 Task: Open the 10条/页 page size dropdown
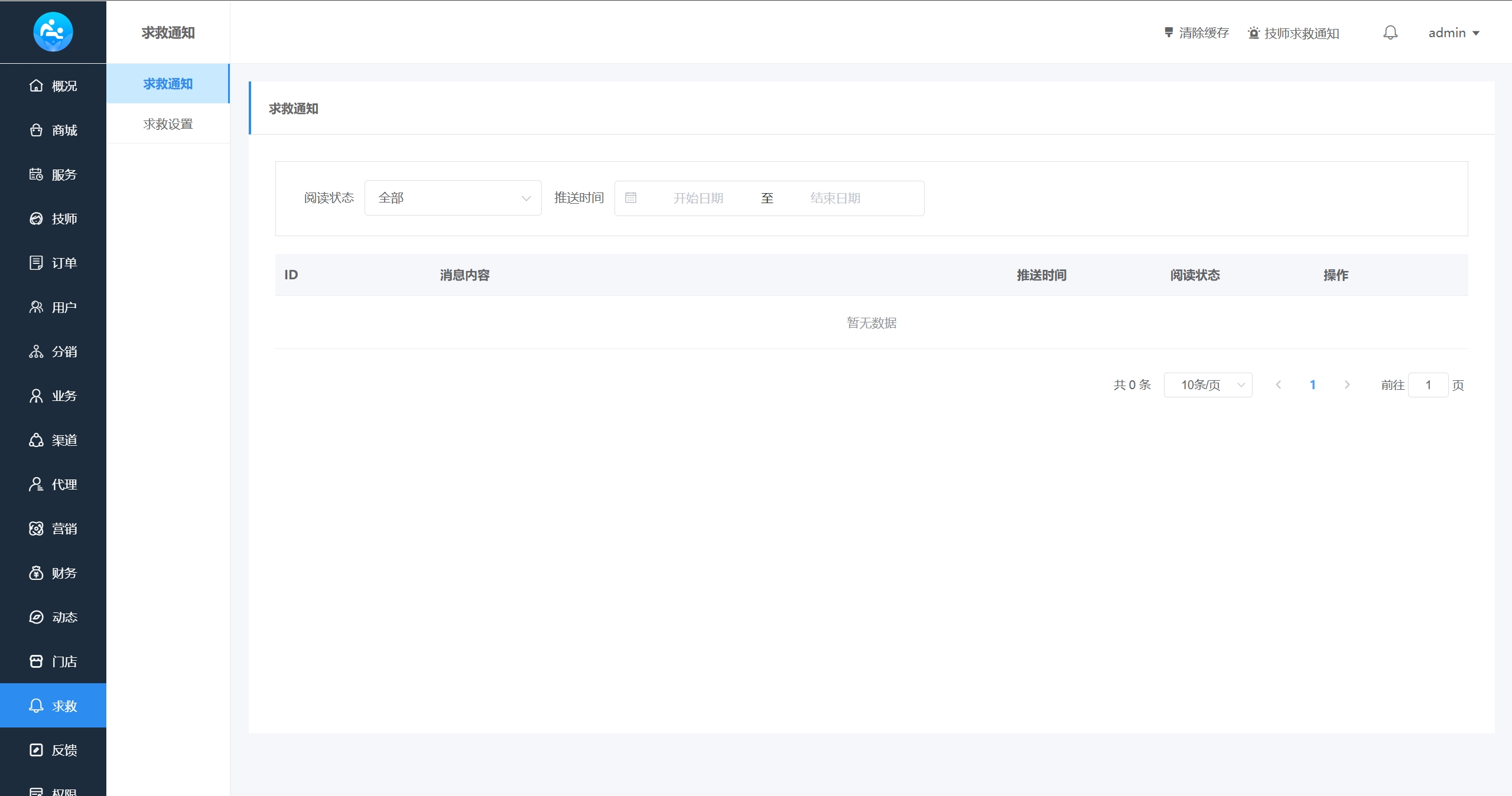coord(1207,385)
